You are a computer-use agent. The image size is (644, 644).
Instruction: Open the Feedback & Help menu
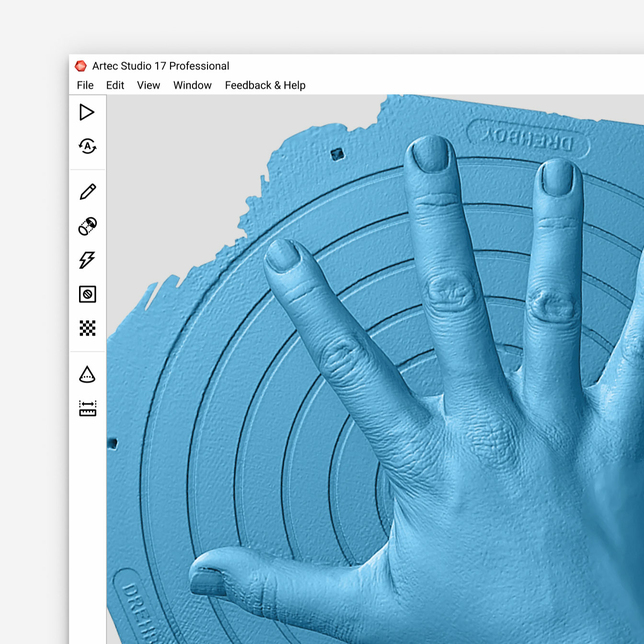click(265, 85)
